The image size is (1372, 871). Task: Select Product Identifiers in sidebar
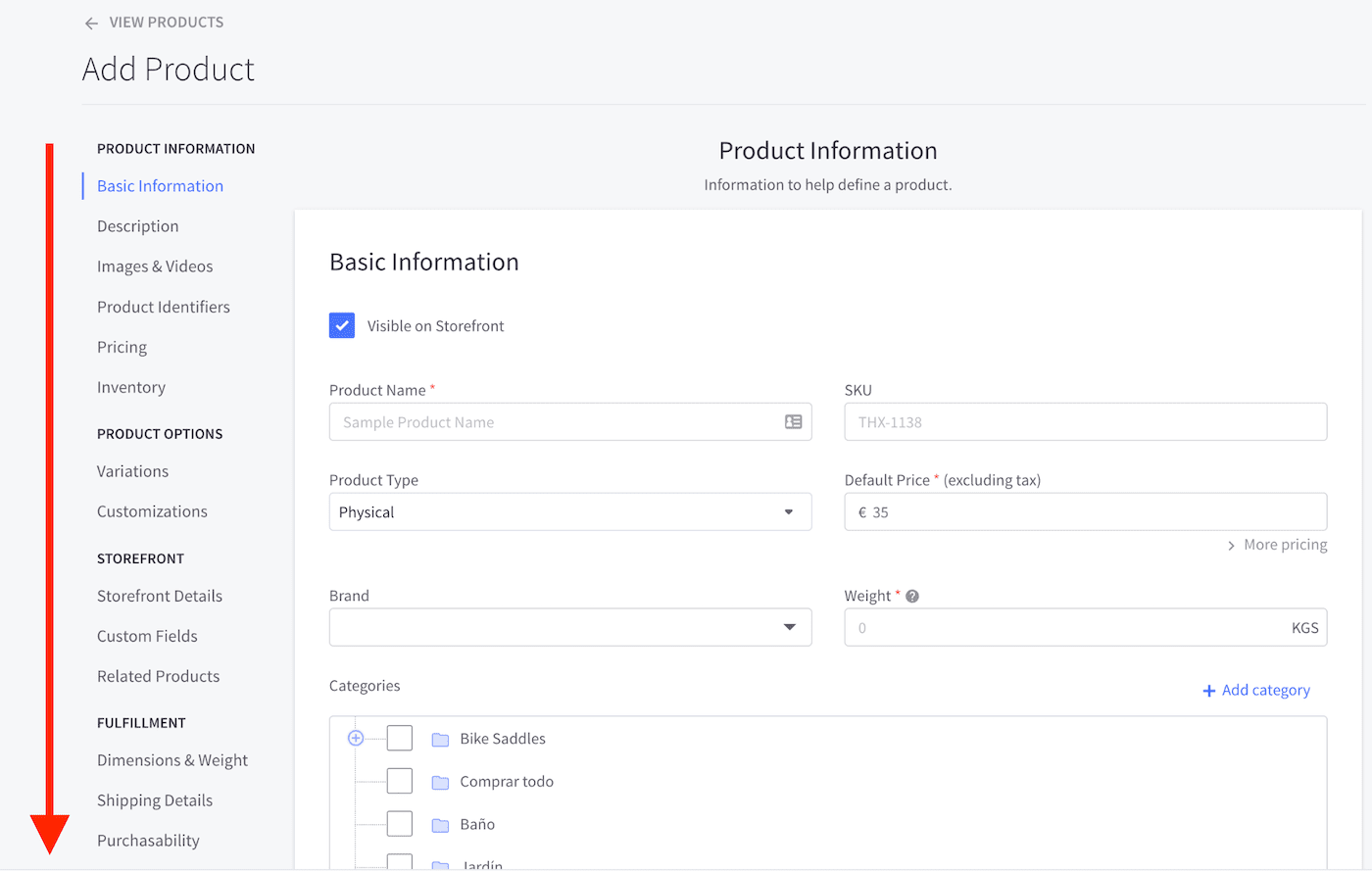pos(164,307)
